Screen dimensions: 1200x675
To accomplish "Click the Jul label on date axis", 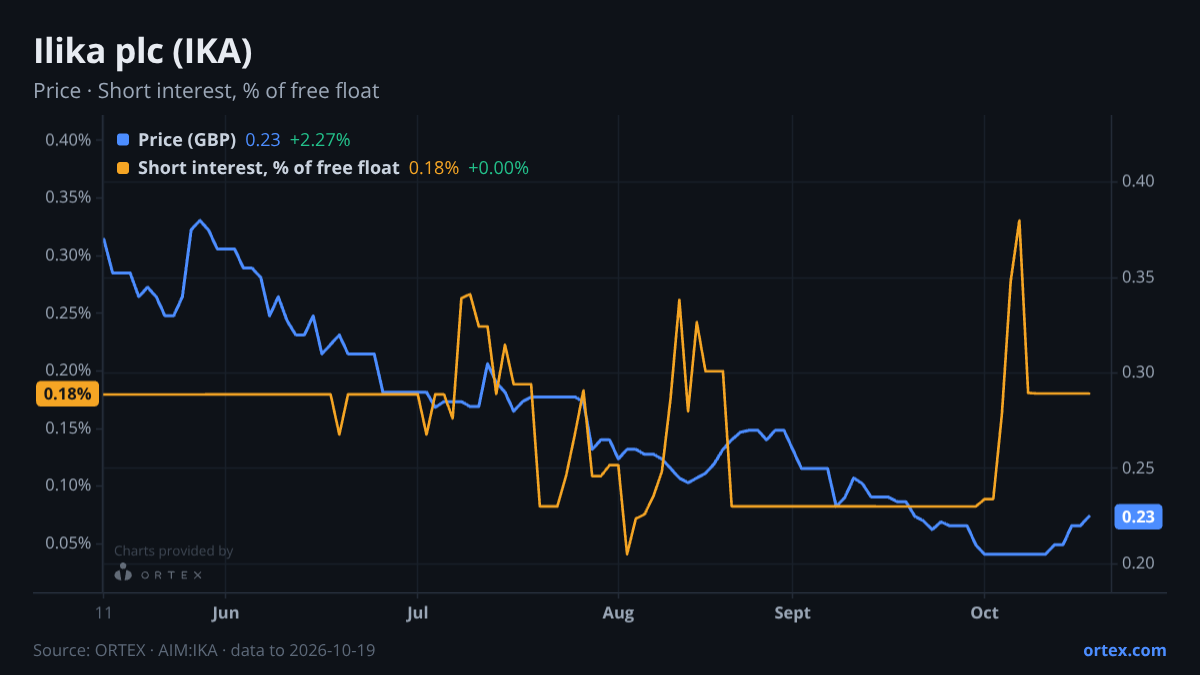I will (x=418, y=613).
